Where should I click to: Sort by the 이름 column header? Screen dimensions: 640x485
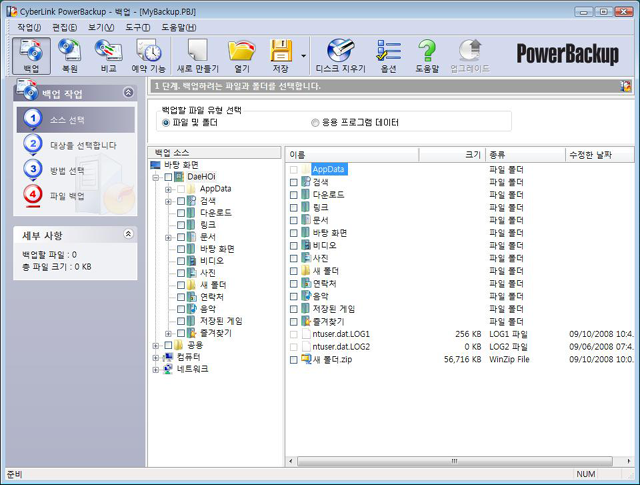click(x=352, y=155)
